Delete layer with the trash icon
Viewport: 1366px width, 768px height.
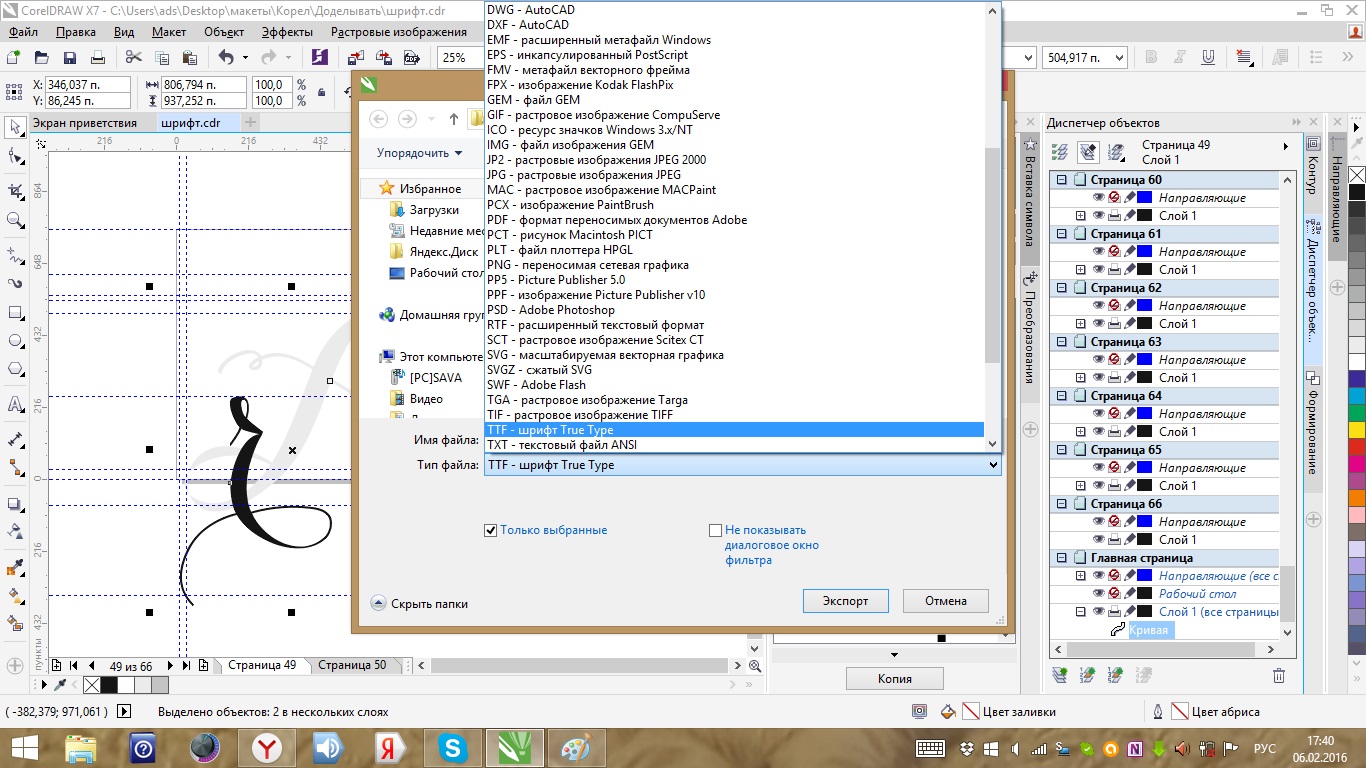pos(1278,676)
